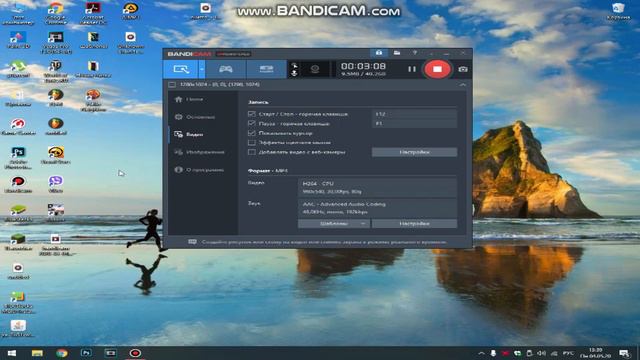
Task: Open taskbar clock and date
Action: (596, 353)
